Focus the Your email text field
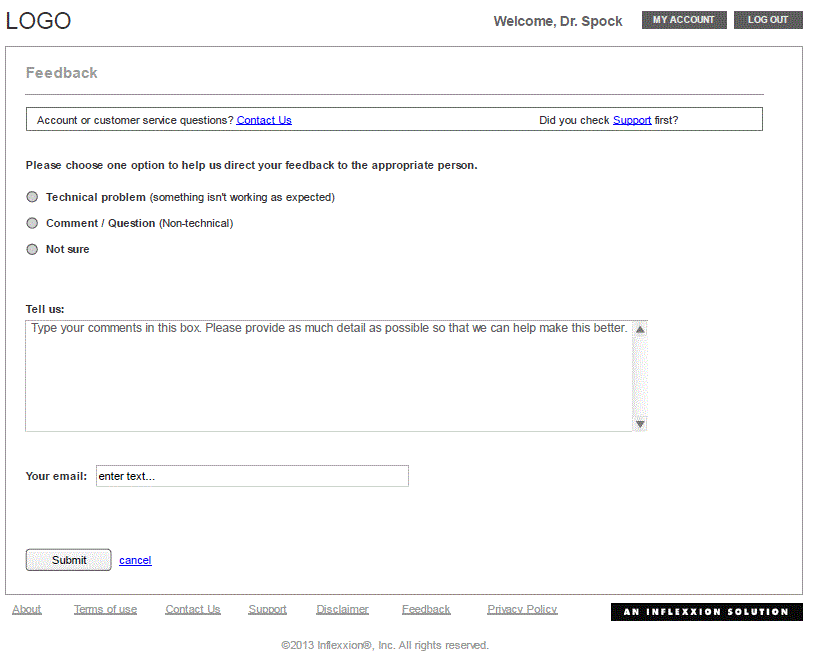Screen dimensions: 824x661 (252, 476)
